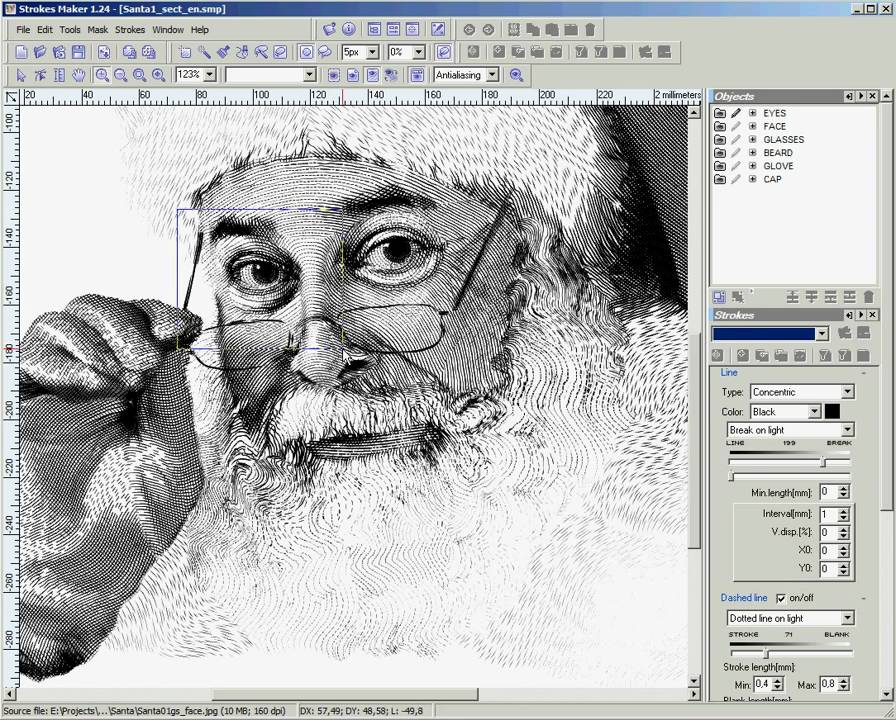
Task: Toggle the Dashed line on/off checkbox
Action: pos(783,598)
